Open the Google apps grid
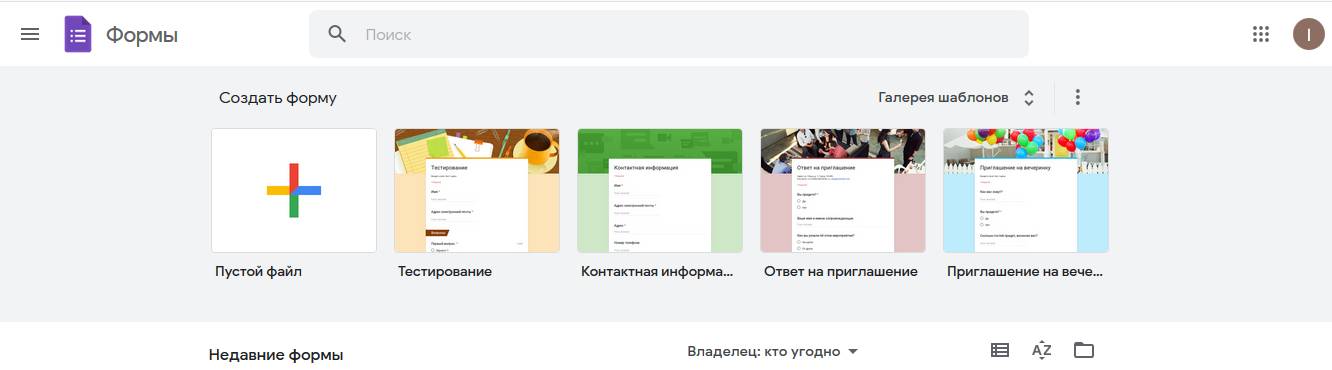Screen dimensions: 1332x370 pos(1260,34)
